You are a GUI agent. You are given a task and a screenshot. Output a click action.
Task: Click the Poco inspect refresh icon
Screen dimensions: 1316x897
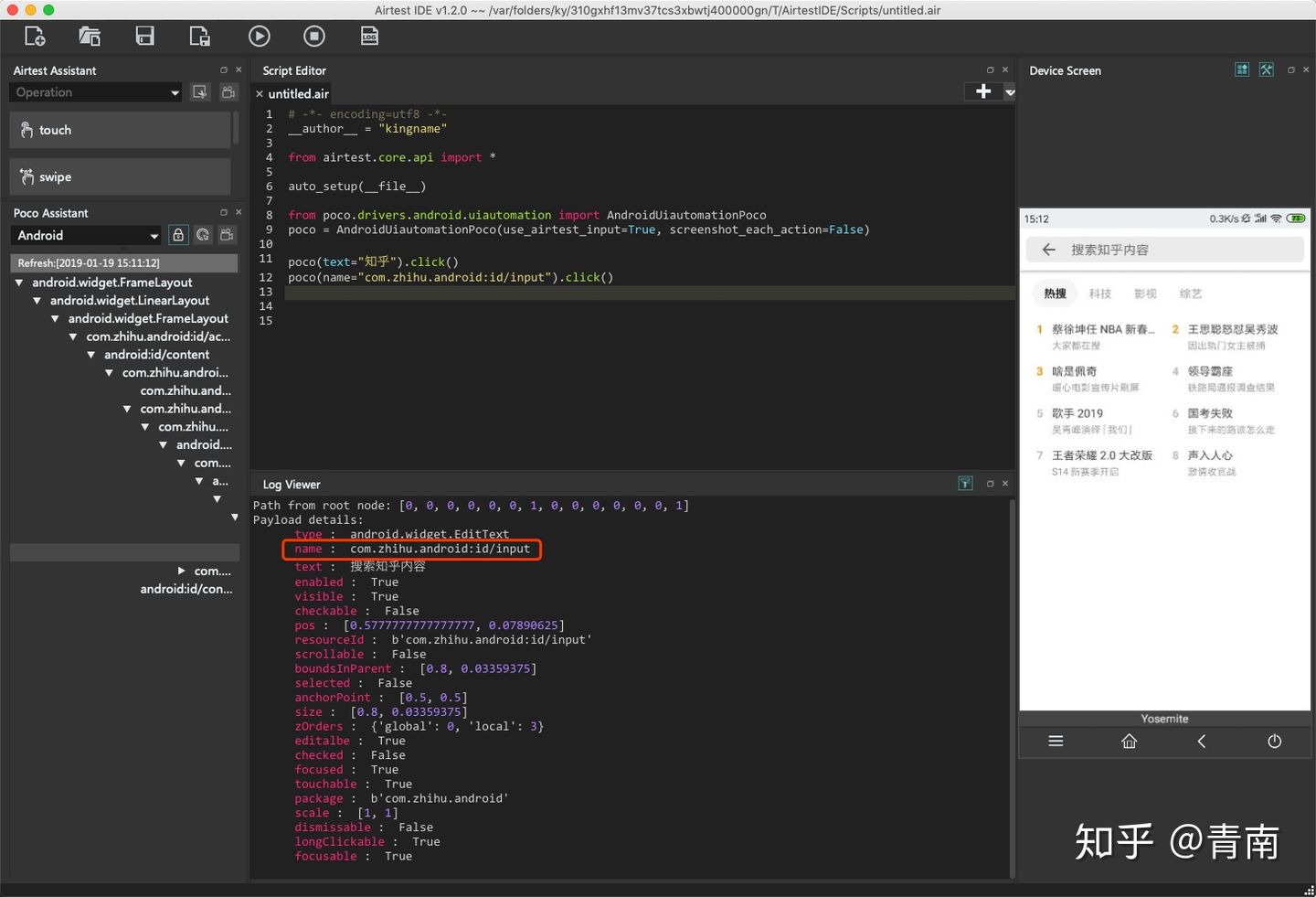point(203,235)
